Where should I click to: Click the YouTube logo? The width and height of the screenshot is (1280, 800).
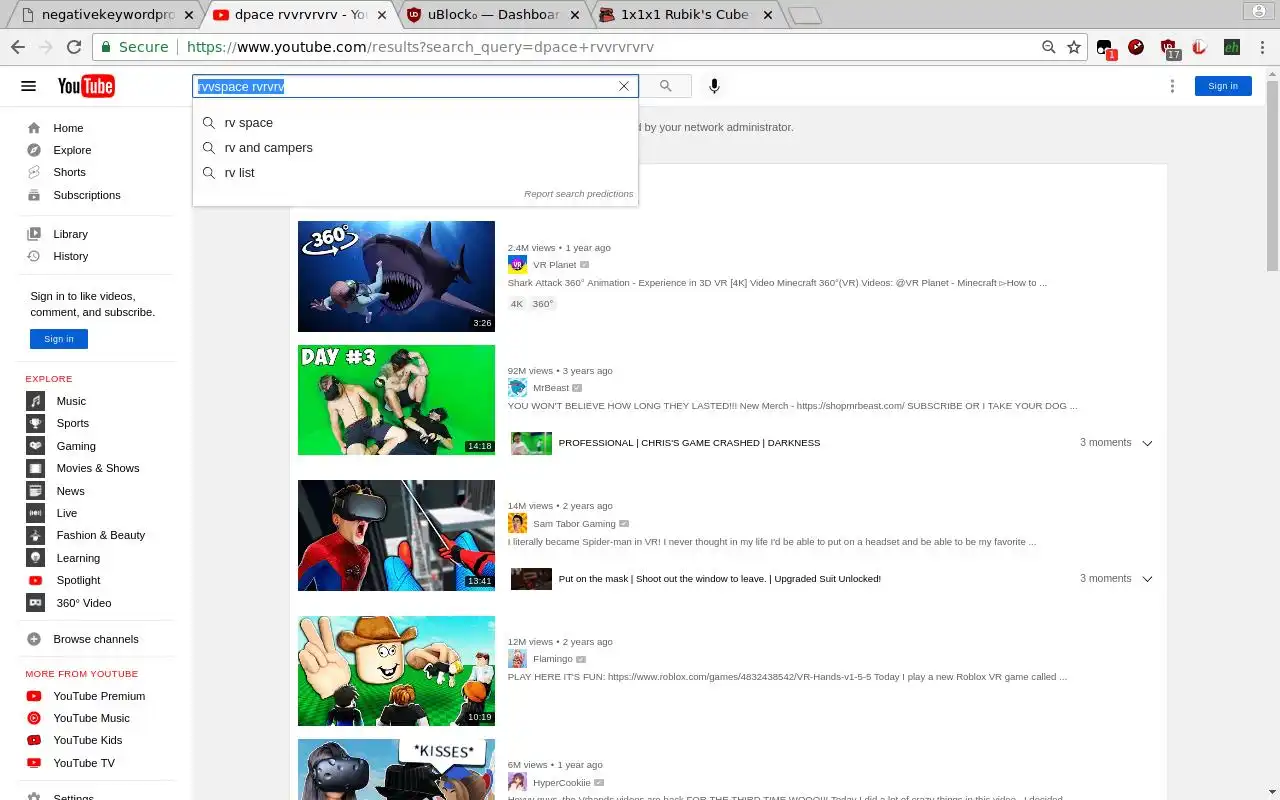click(86, 86)
